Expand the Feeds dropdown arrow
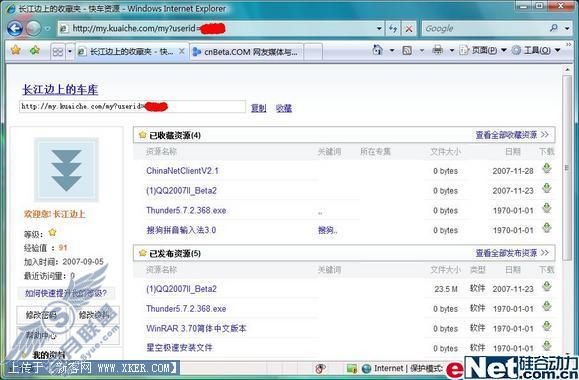The width and height of the screenshot is (579, 380). coord(422,50)
